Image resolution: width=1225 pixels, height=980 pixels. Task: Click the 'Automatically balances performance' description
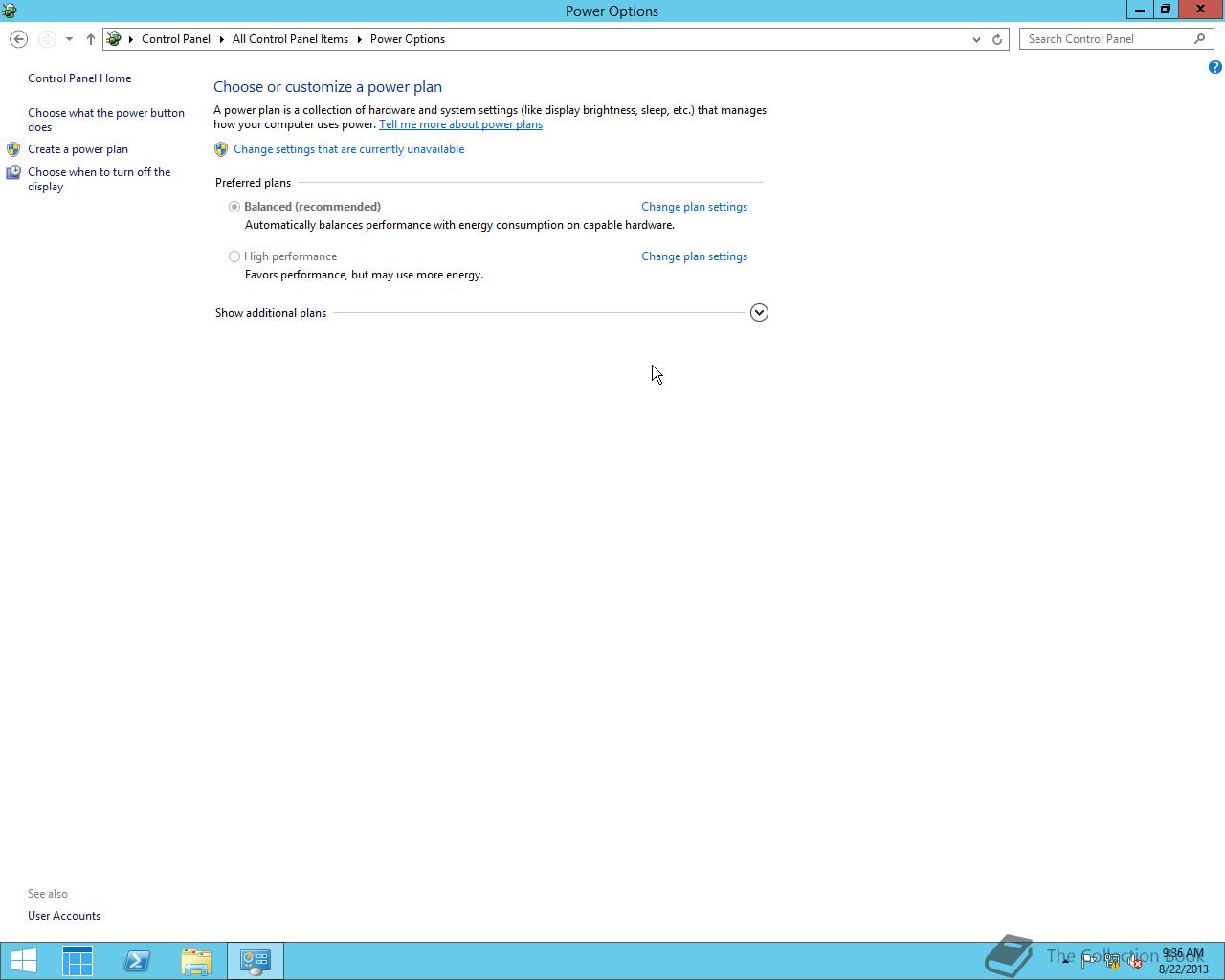tap(459, 225)
